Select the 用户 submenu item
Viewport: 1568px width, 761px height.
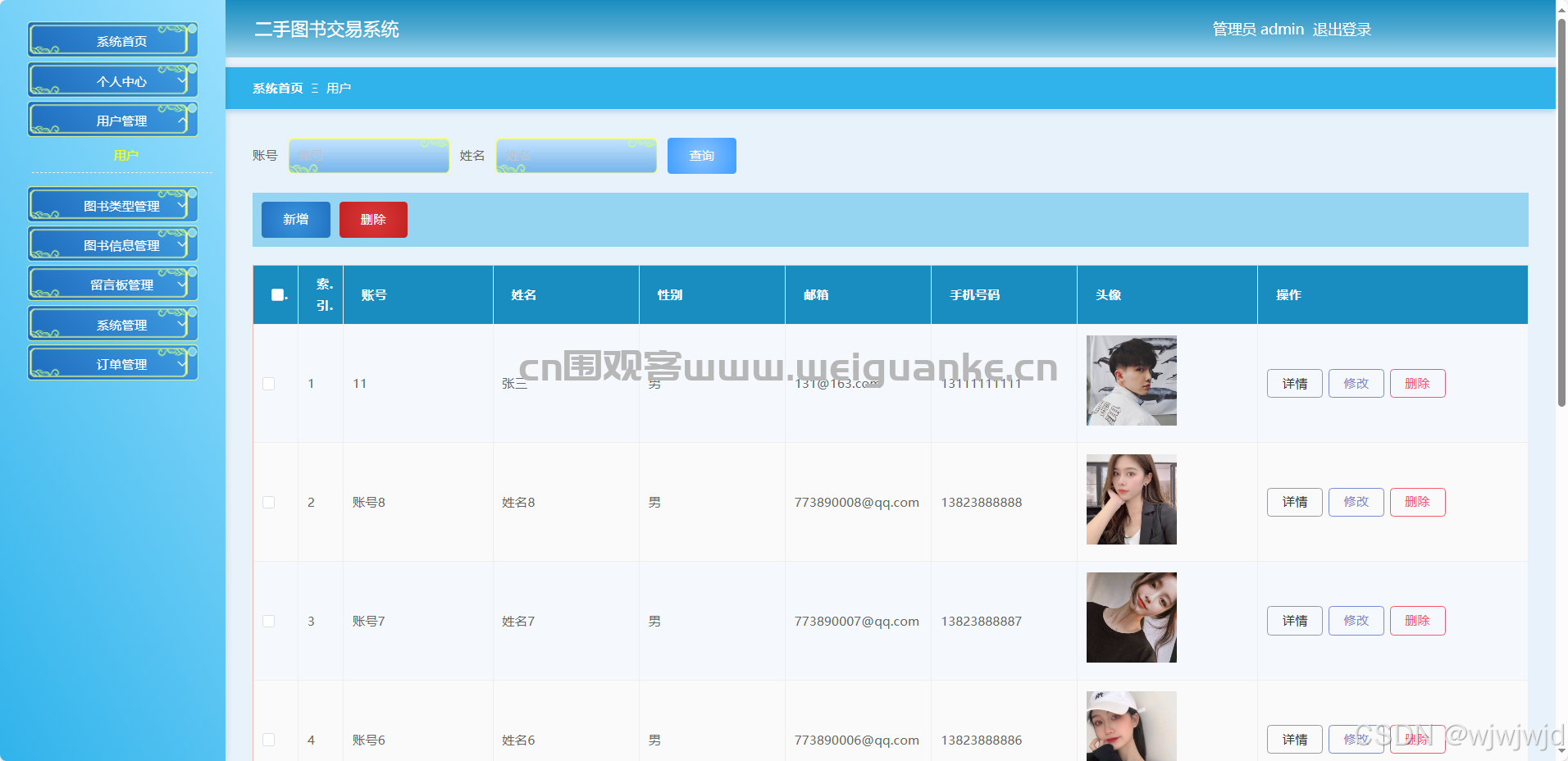[x=125, y=155]
